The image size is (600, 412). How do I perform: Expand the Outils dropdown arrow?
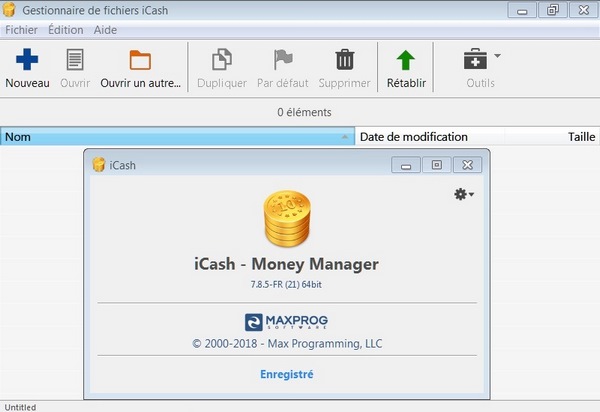pos(497,56)
